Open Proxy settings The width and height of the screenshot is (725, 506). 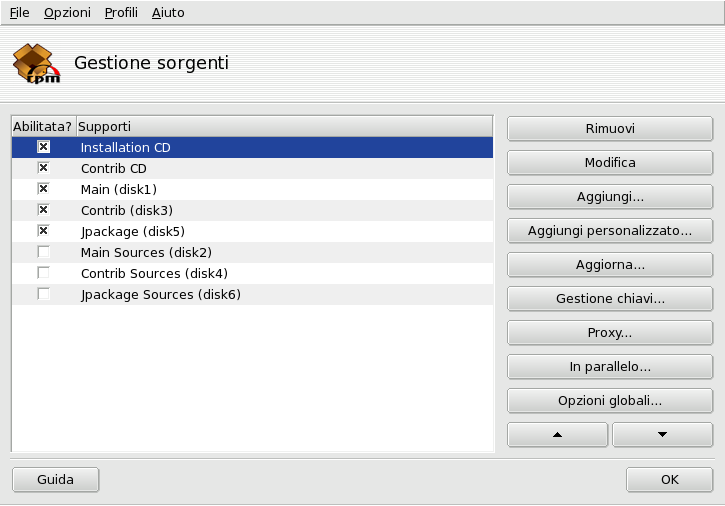[610, 333]
